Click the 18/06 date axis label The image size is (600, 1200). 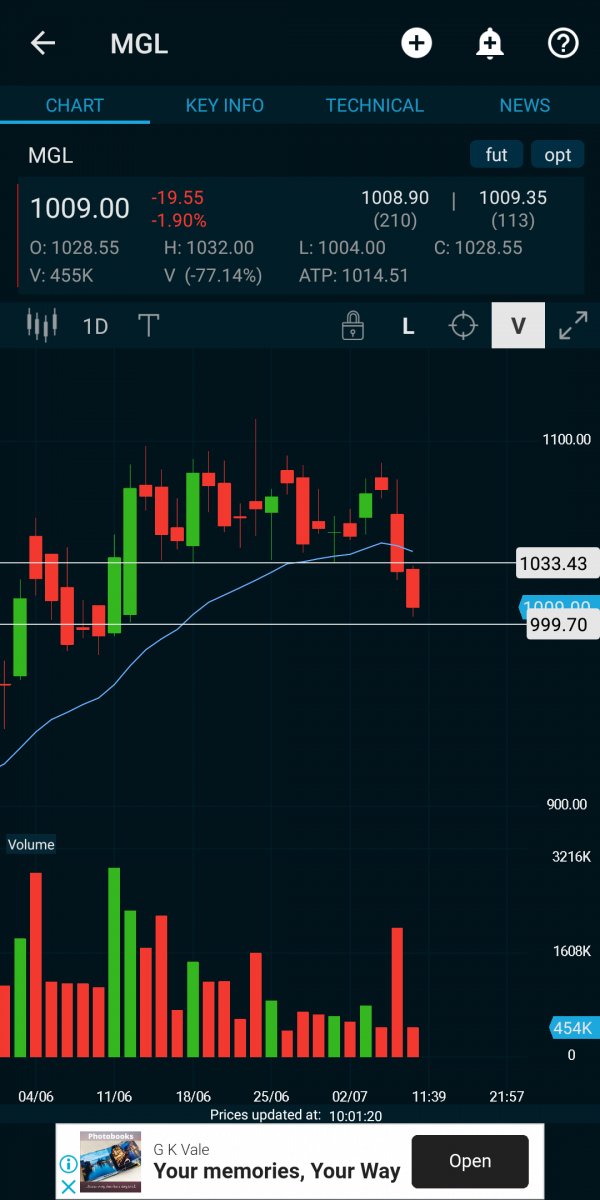point(193,1097)
